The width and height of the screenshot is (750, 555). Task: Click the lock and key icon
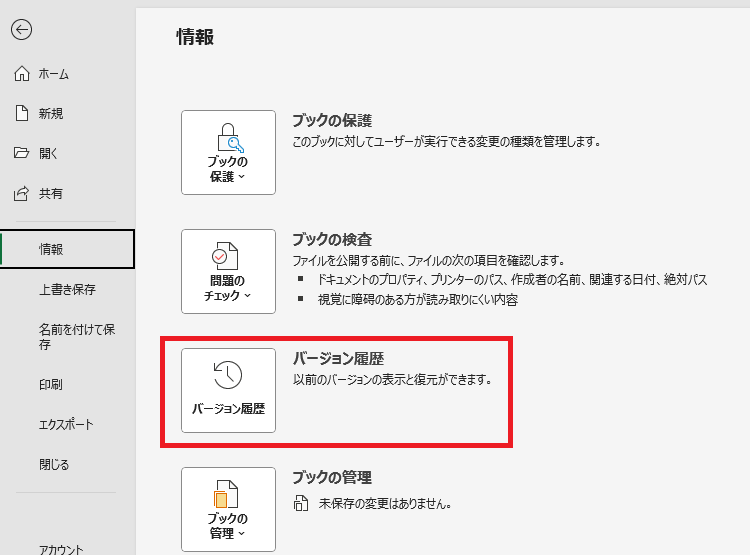(x=228, y=136)
